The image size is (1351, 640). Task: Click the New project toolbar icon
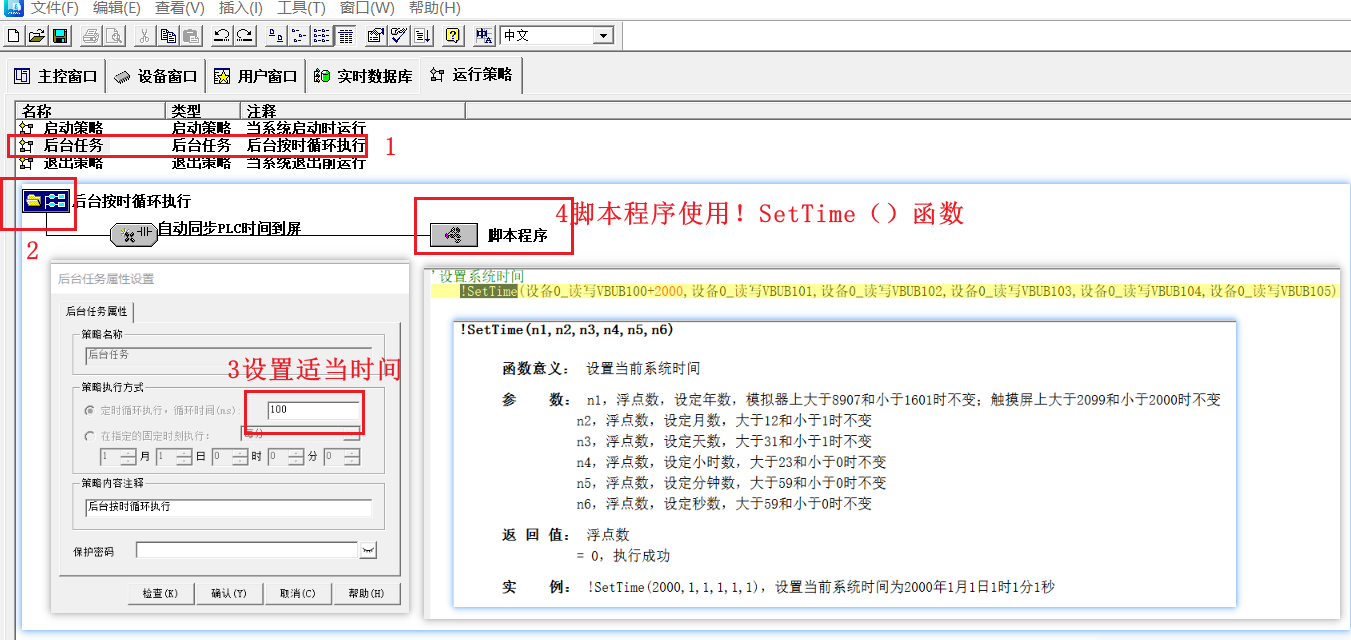pyautogui.click(x=14, y=36)
